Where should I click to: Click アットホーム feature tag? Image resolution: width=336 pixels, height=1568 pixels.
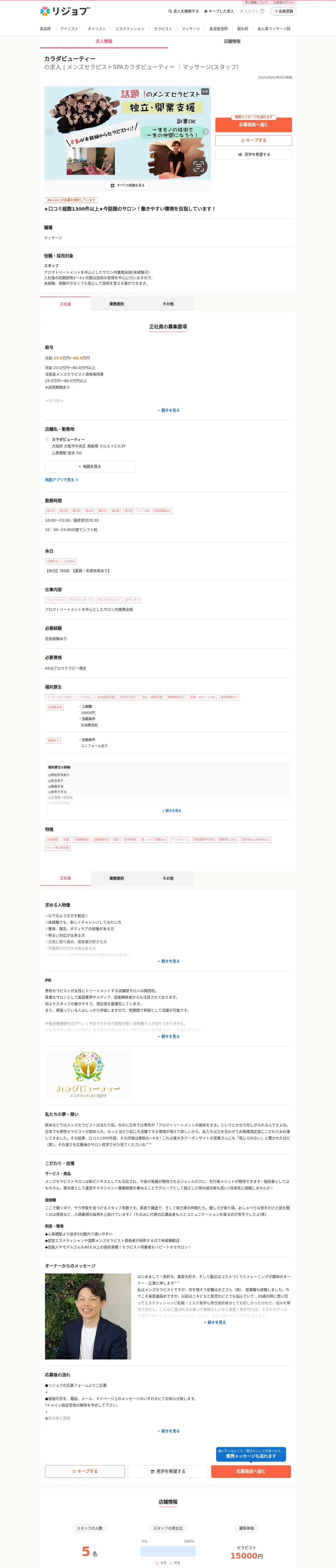[x=180, y=839]
